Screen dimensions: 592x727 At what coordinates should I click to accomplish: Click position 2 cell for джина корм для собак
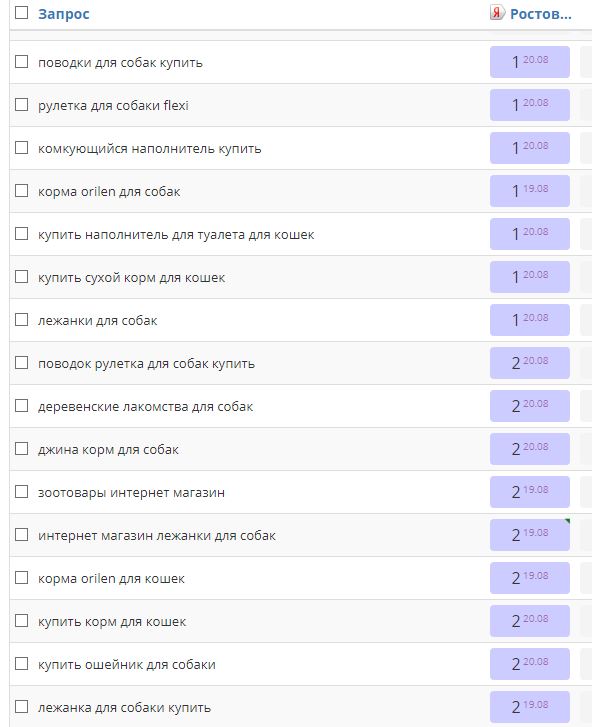tap(530, 449)
